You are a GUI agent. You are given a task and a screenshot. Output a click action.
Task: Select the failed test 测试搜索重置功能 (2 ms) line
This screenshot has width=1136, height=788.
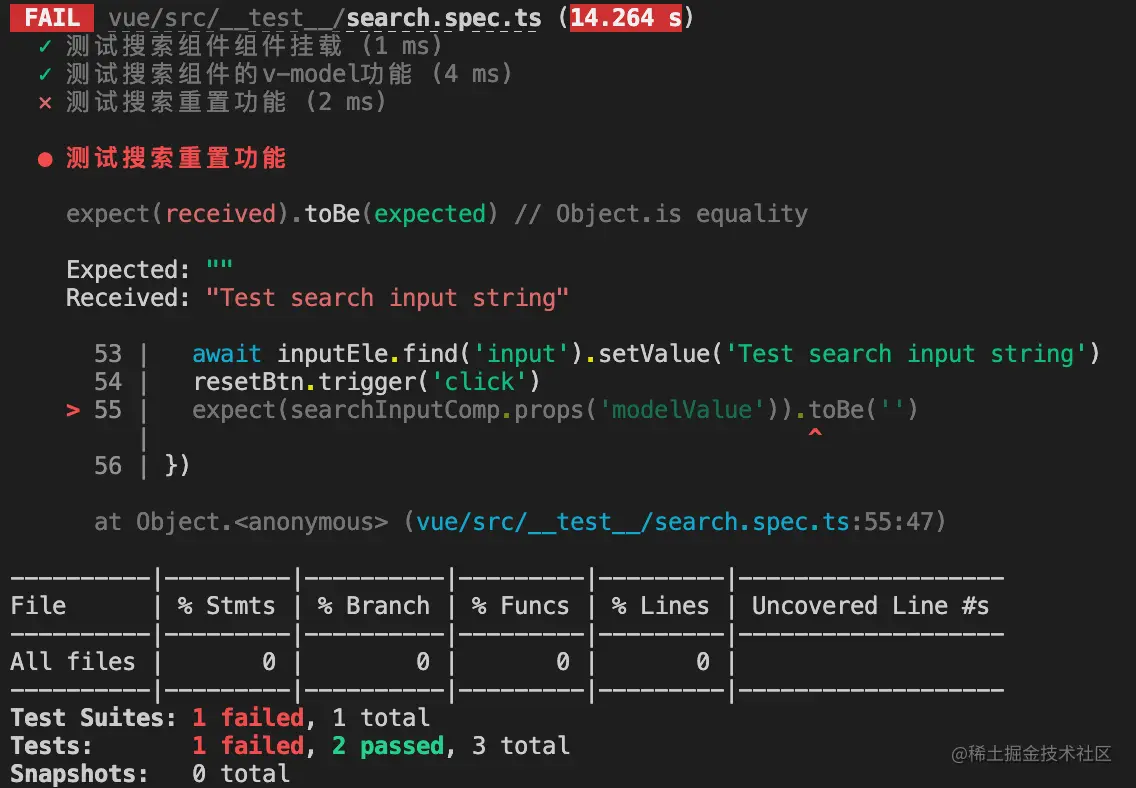click(x=212, y=102)
